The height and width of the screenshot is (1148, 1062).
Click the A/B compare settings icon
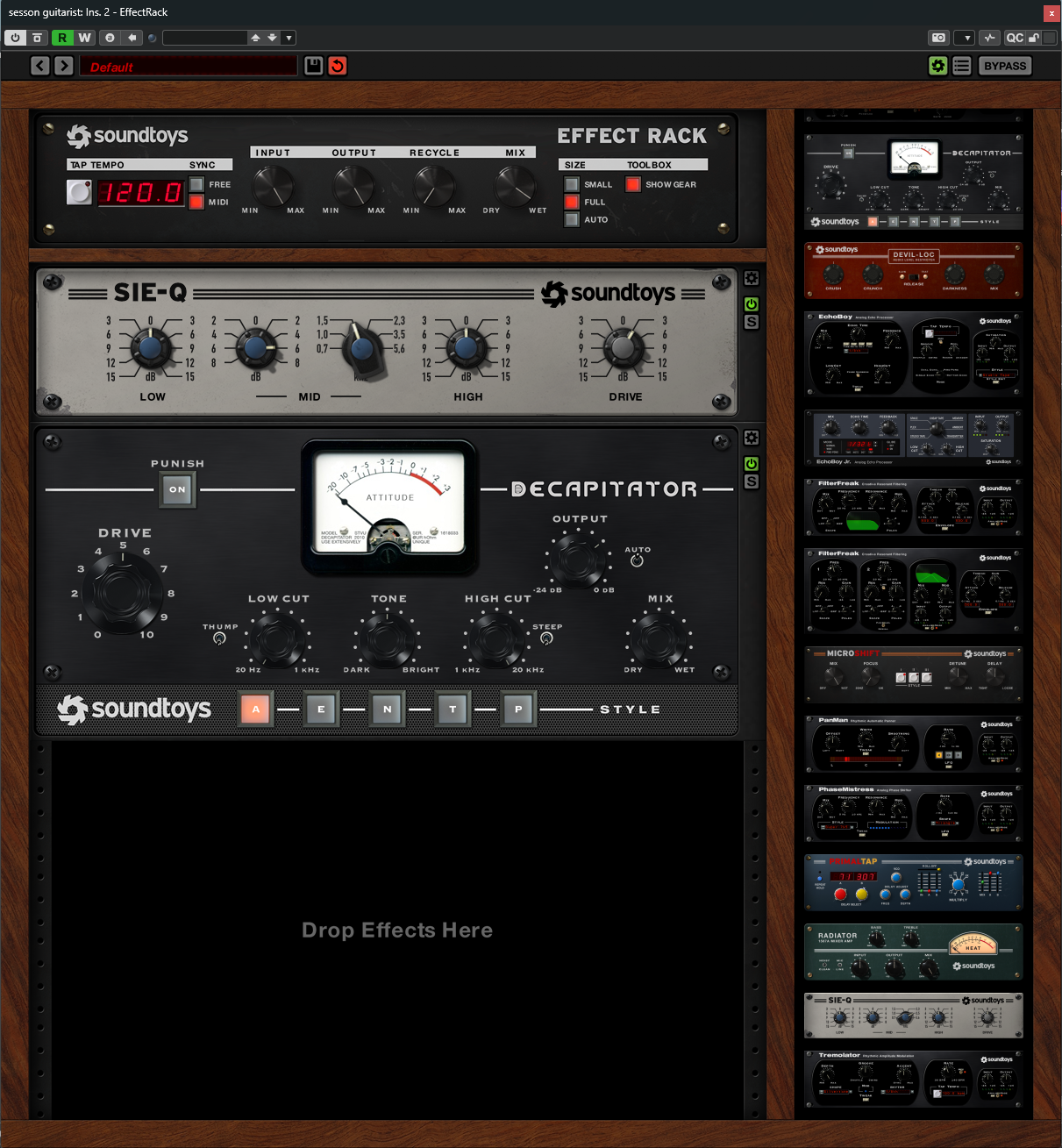click(110, 38)
